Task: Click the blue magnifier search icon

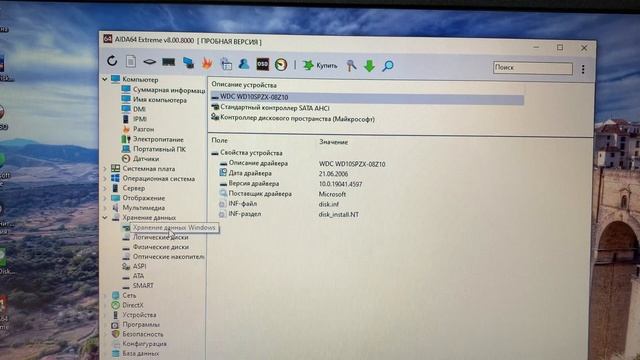Action: point(387,66)
